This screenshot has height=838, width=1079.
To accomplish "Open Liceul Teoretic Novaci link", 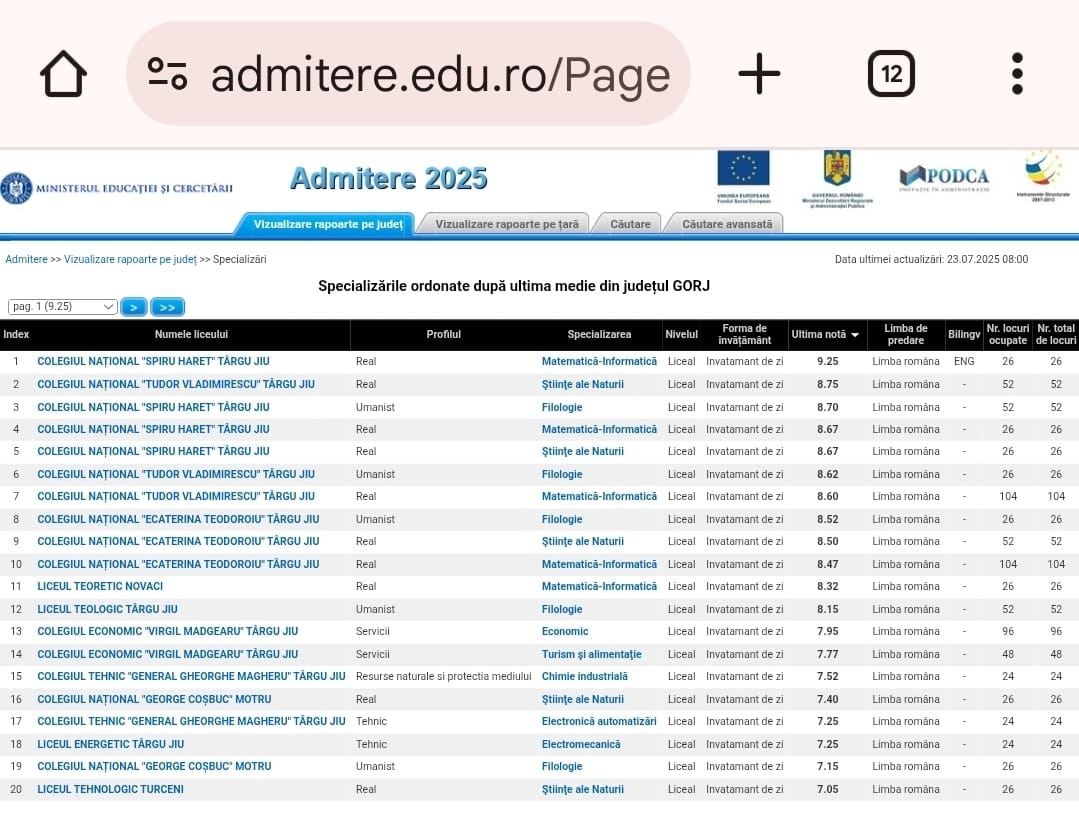I will coord(100,586).
